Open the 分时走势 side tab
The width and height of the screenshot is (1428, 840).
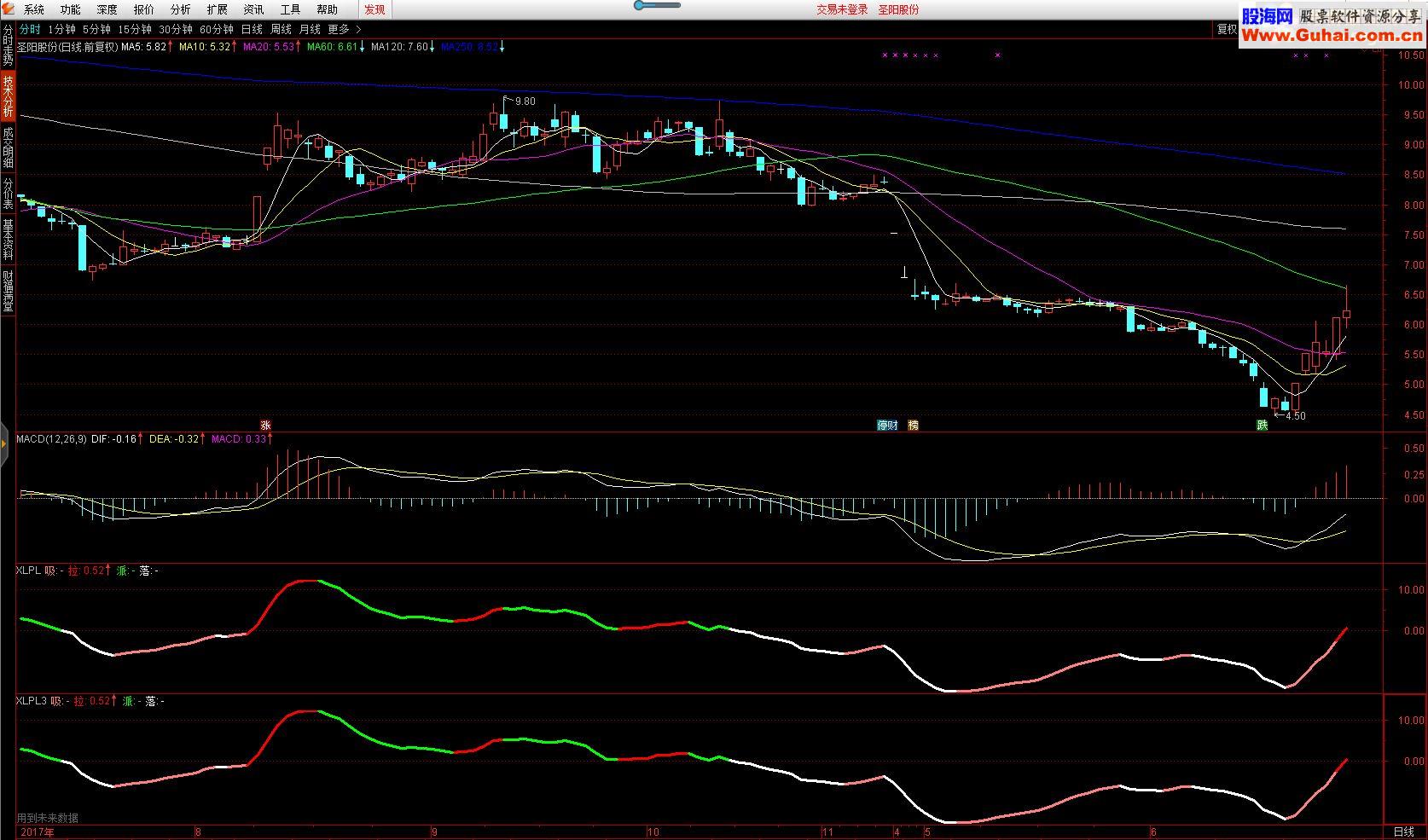pos(8,45)
